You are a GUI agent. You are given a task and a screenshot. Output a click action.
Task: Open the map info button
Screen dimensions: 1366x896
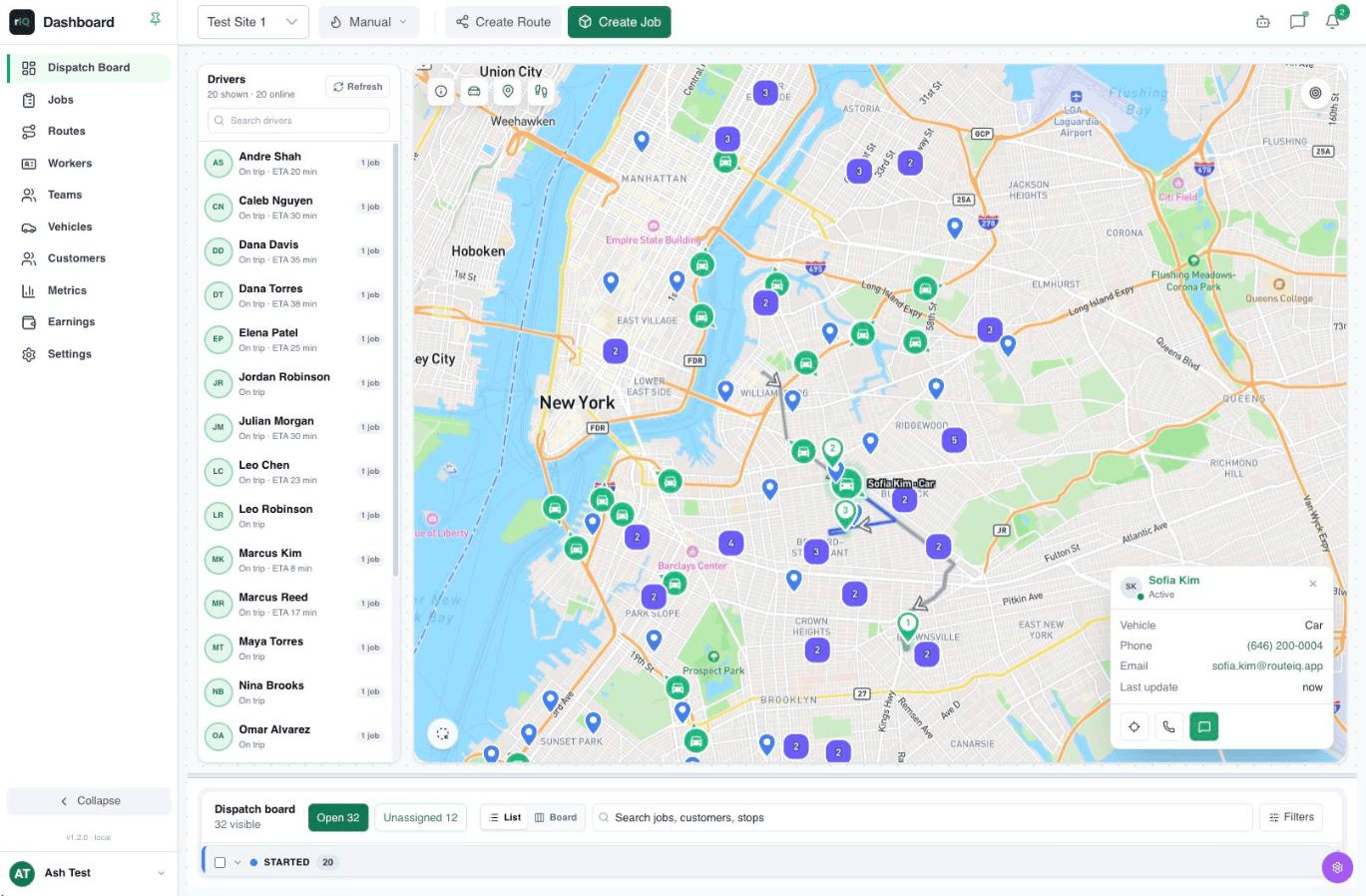click(441, 91)
